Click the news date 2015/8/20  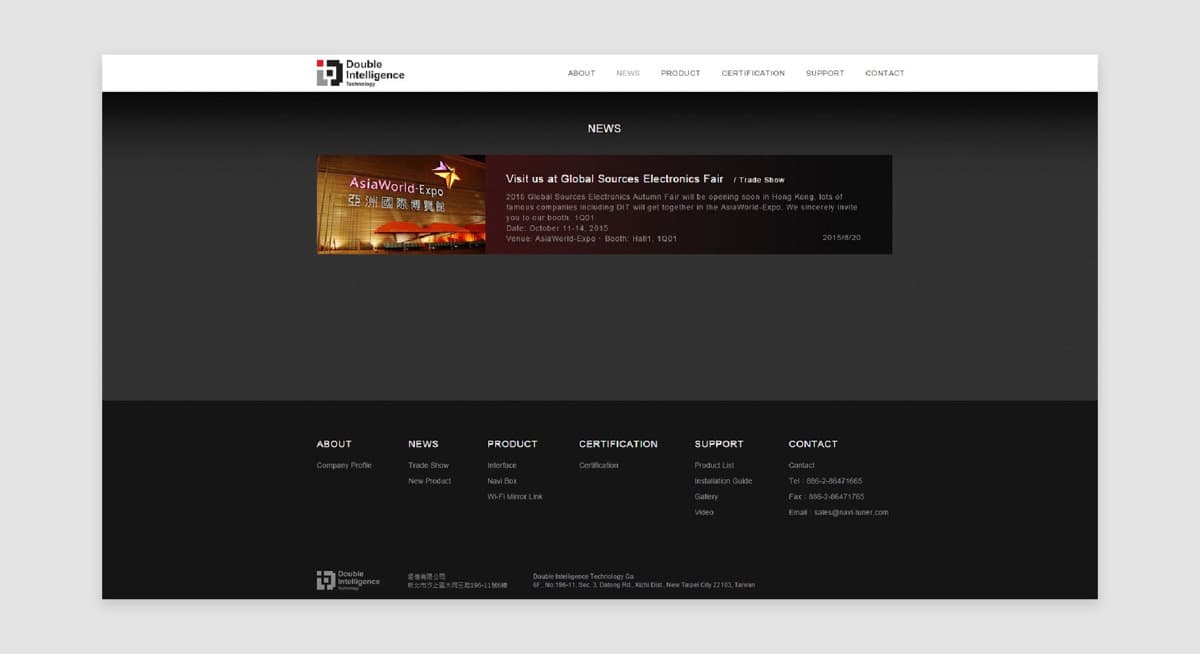(x=842, y=238)
